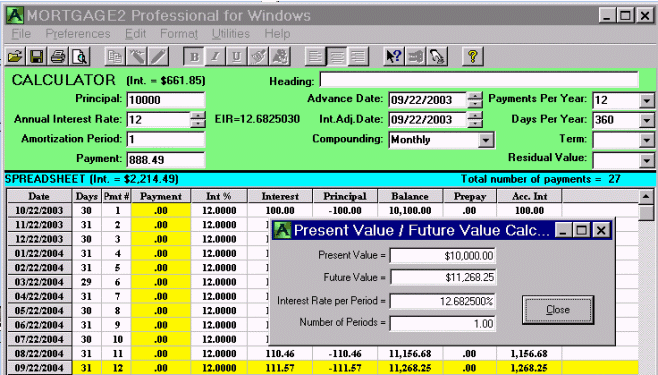Click the pencil edit toolbar icon

pos(159,56)
